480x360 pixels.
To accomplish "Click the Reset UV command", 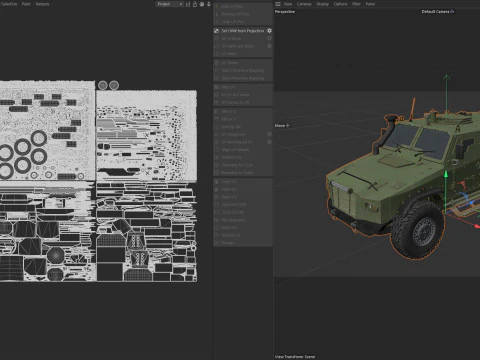I will [x=229, y=197].
